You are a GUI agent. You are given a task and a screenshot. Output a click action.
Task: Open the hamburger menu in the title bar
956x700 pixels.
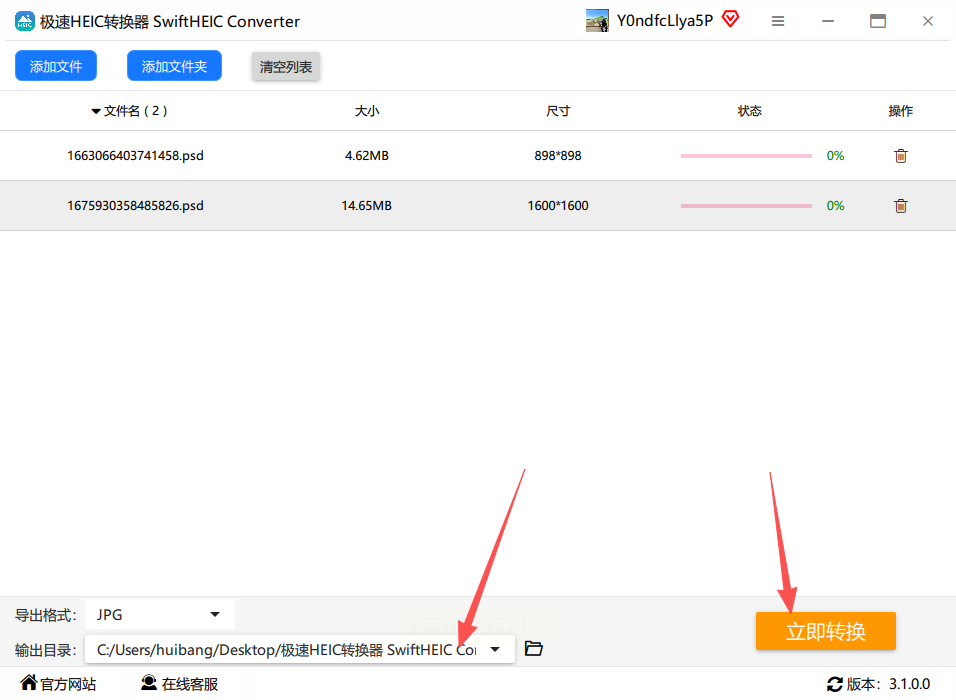(778, 21)
